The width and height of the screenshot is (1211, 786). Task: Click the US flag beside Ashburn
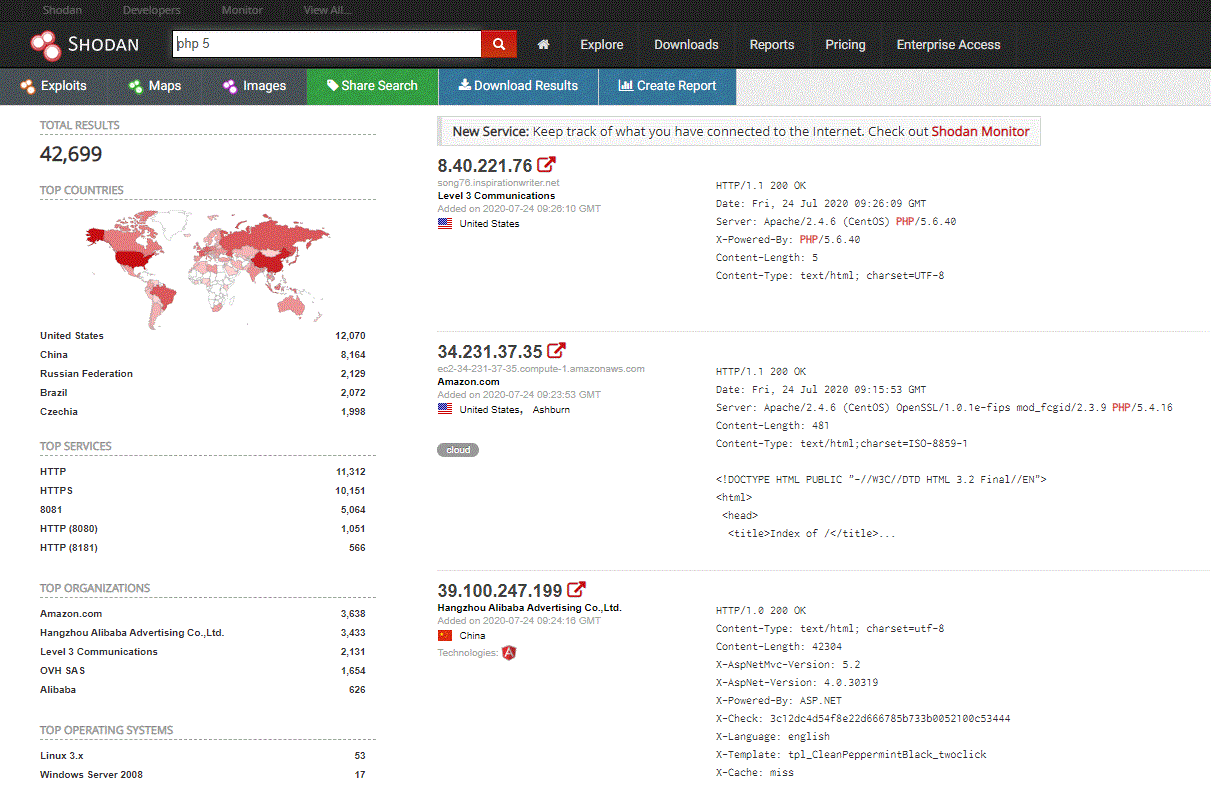(445, 409)
